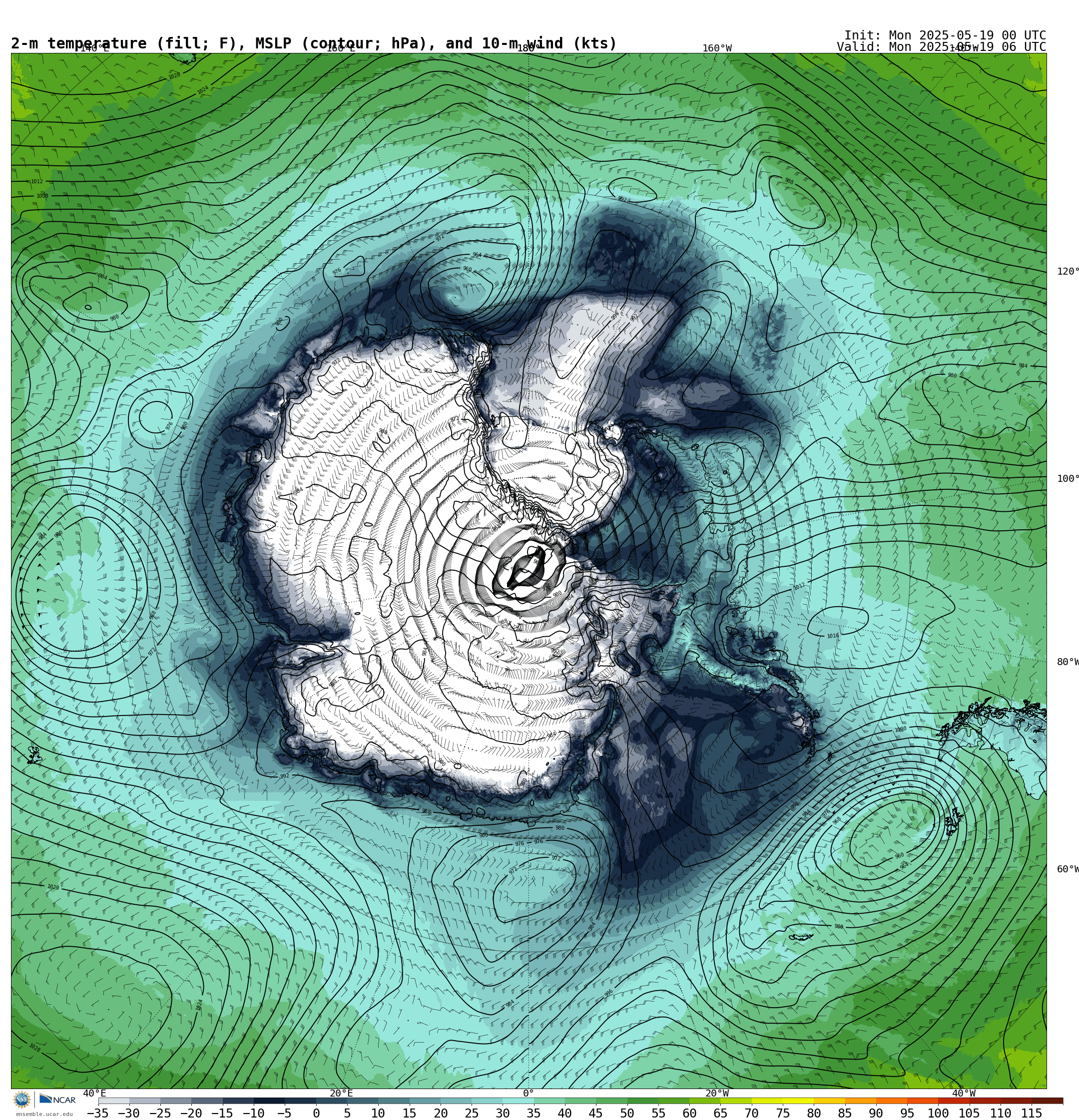The image size is (1079, 1120).
Task: Pick the dark navy -10 to -5 swatch
Action: tap(269, 1101)
